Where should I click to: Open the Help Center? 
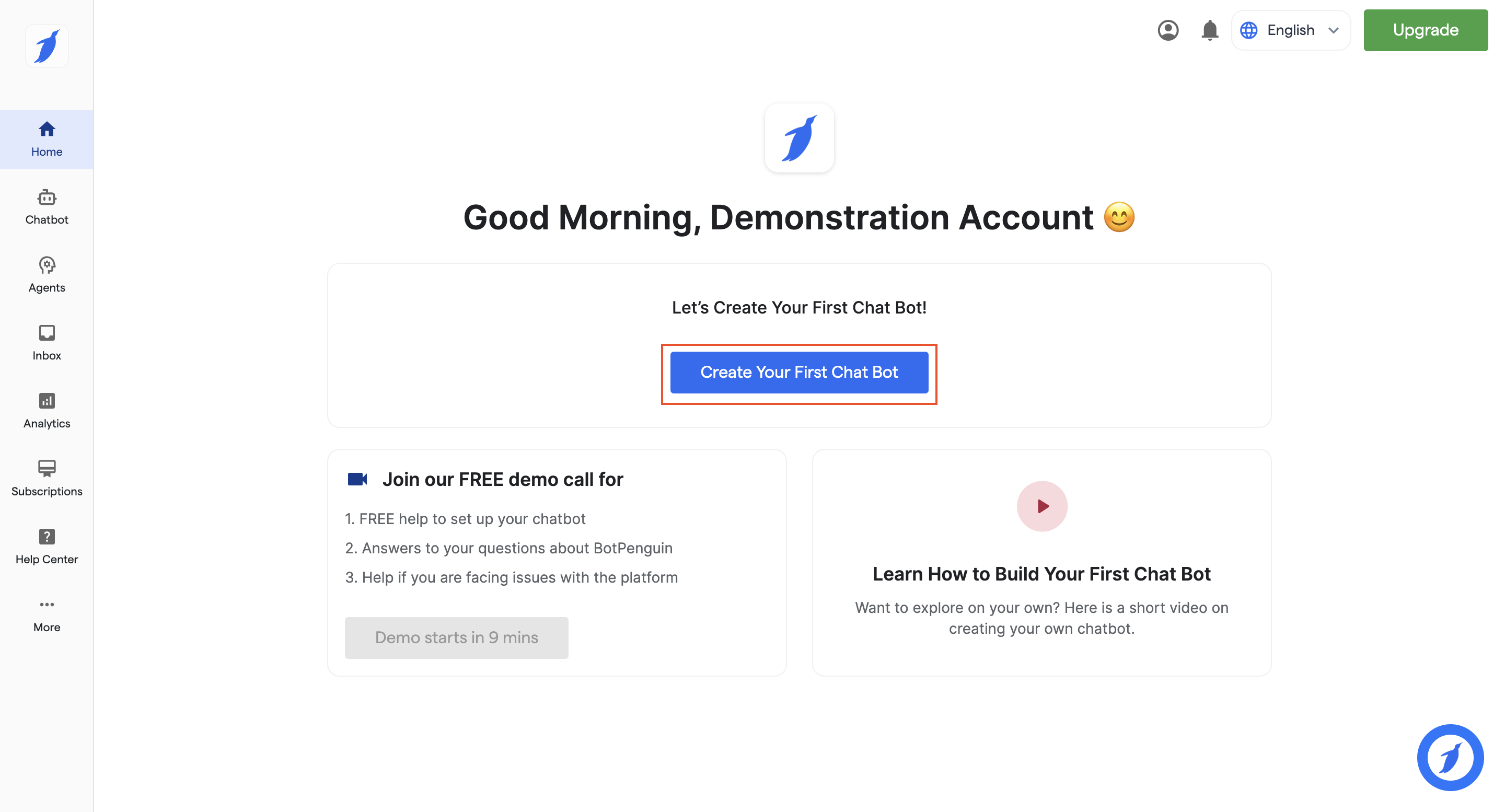[x=47, y=546]
